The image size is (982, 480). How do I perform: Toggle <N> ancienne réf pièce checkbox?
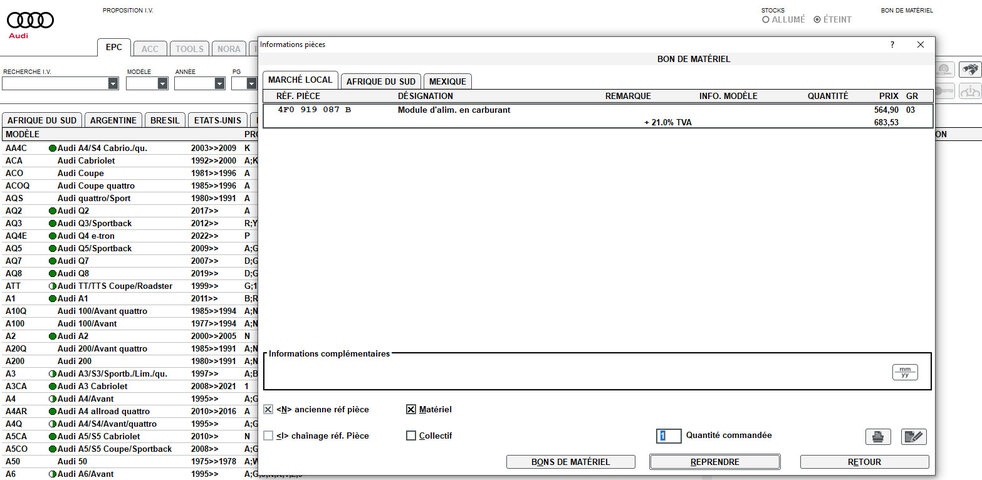(x=268, y=409)
